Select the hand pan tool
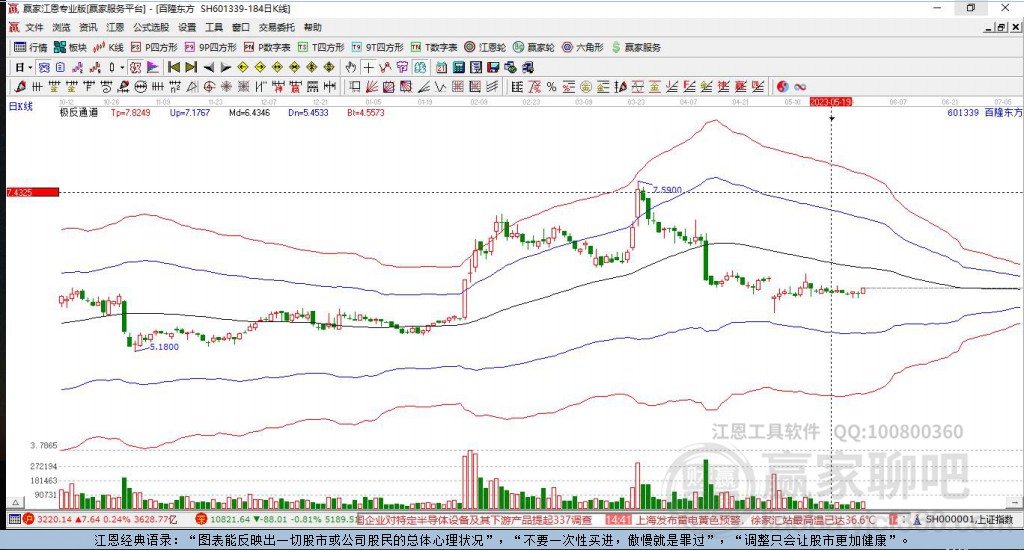The image size is (1024, 550). point(351,67)
